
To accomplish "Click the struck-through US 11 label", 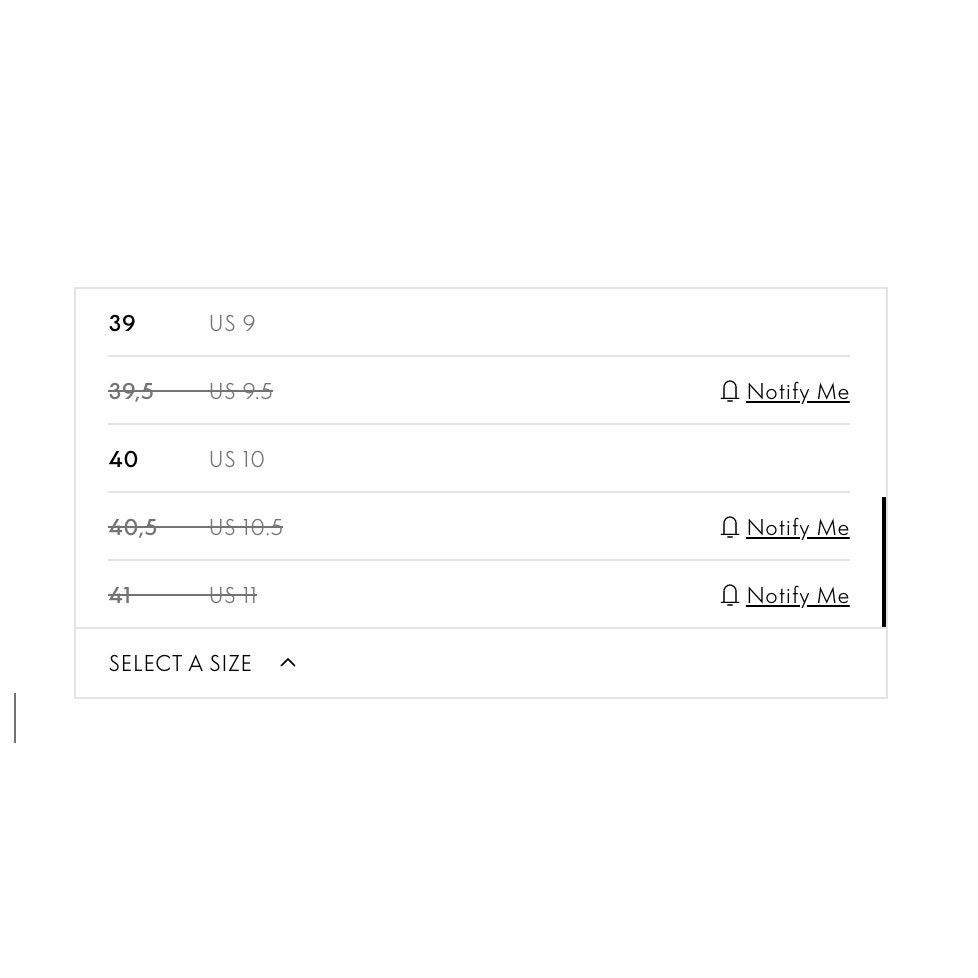I will (x=233, y=596).
